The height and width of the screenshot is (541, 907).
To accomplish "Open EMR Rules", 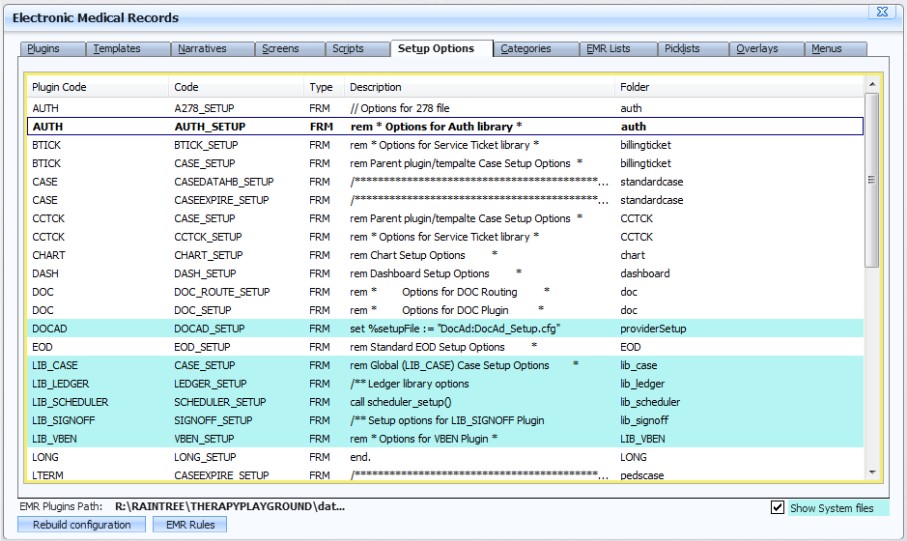I will 190,525.
